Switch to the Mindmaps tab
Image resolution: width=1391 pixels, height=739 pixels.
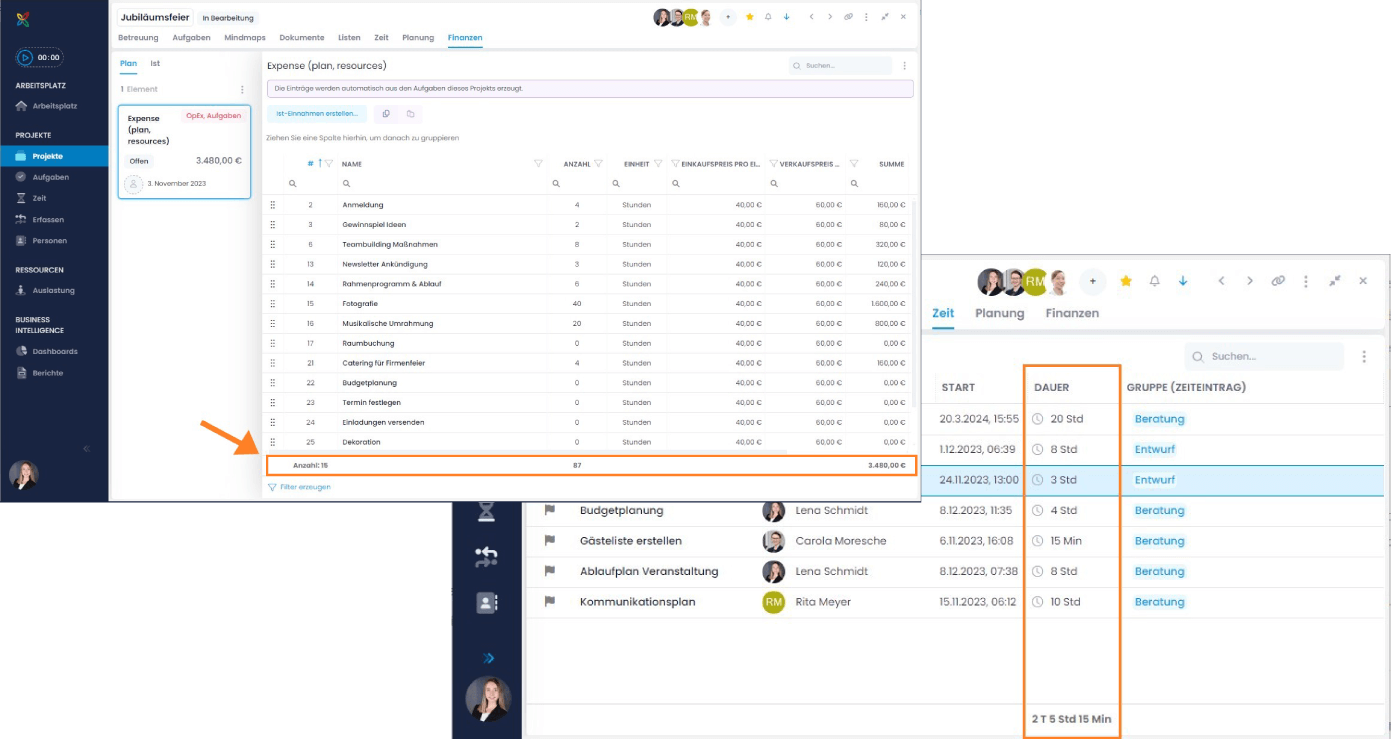245,38
